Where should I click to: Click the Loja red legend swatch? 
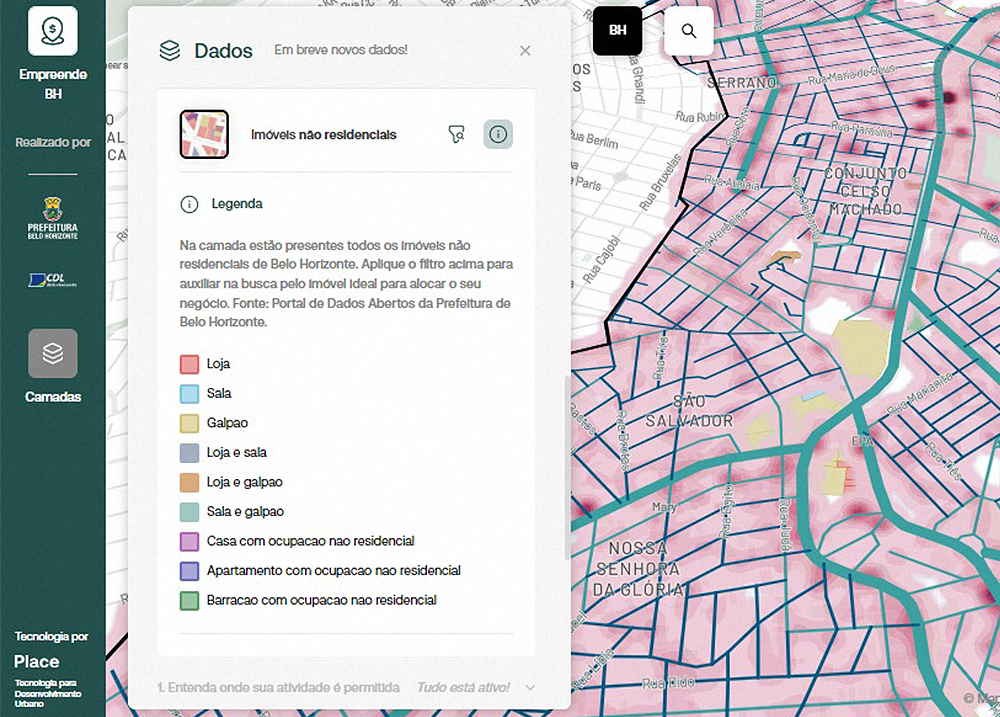coord(190,364)
